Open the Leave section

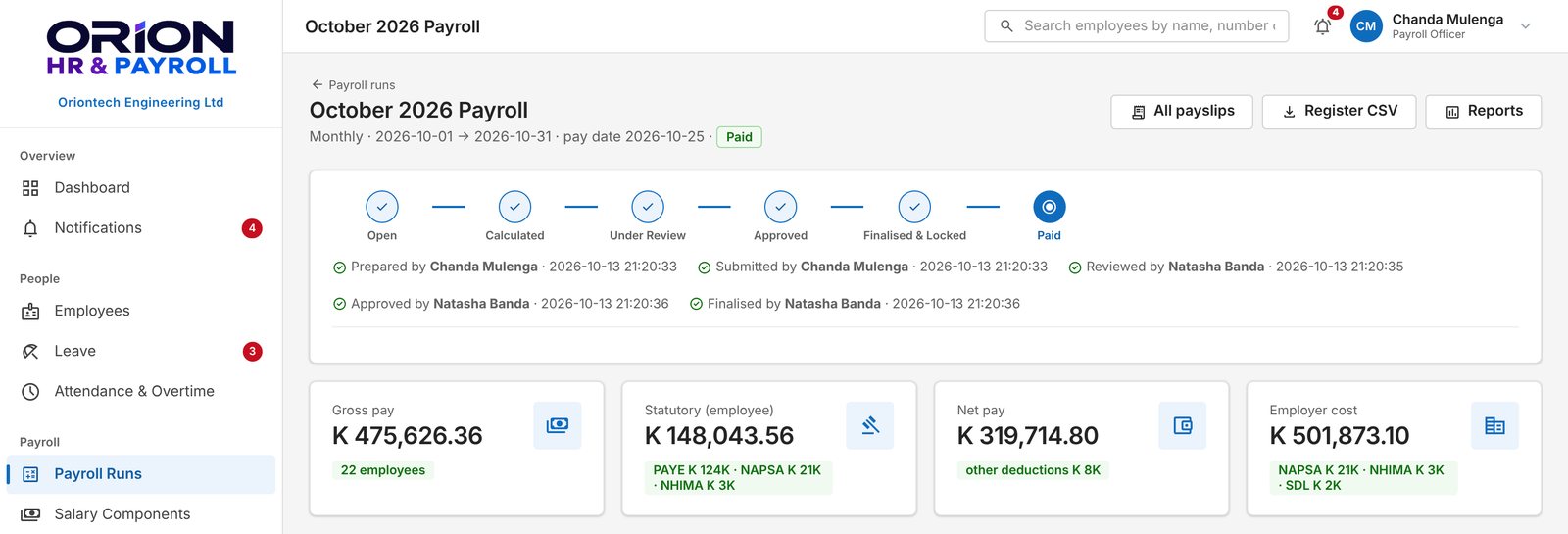pos(140,351)
